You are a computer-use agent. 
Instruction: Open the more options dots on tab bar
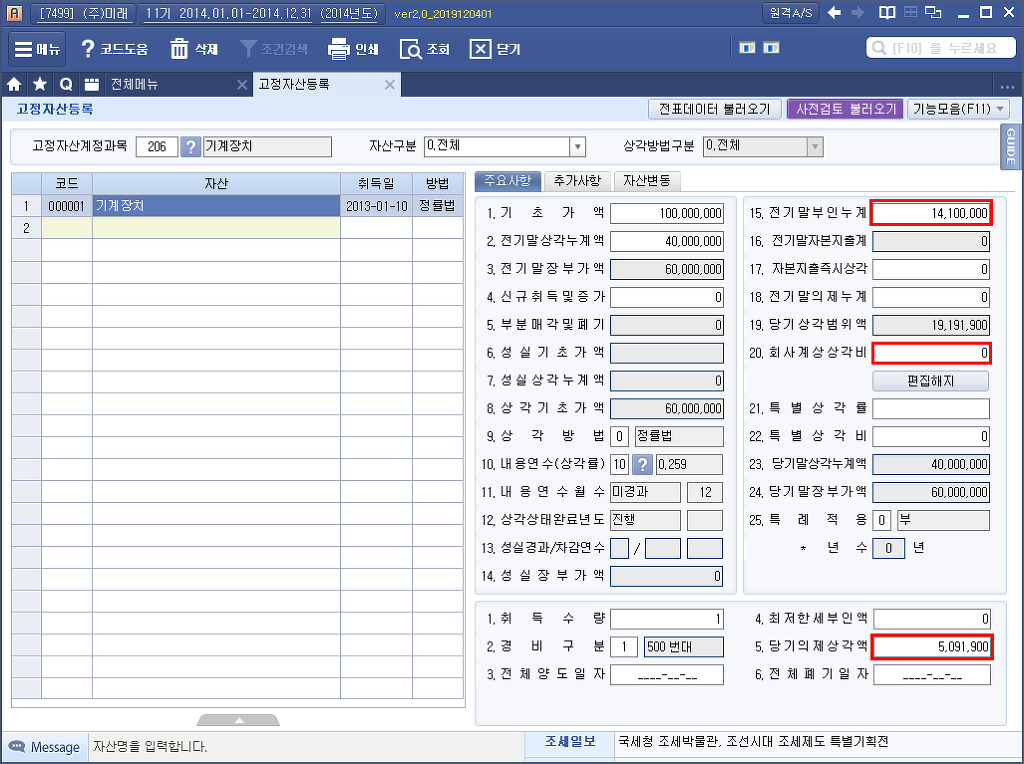coord(1006,86)
